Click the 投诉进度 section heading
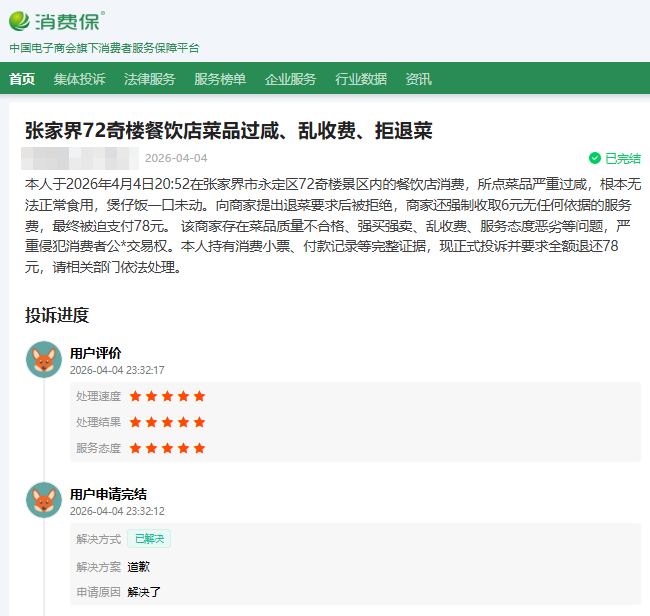The width and height of the screenshot is (650, 616). 57,315
